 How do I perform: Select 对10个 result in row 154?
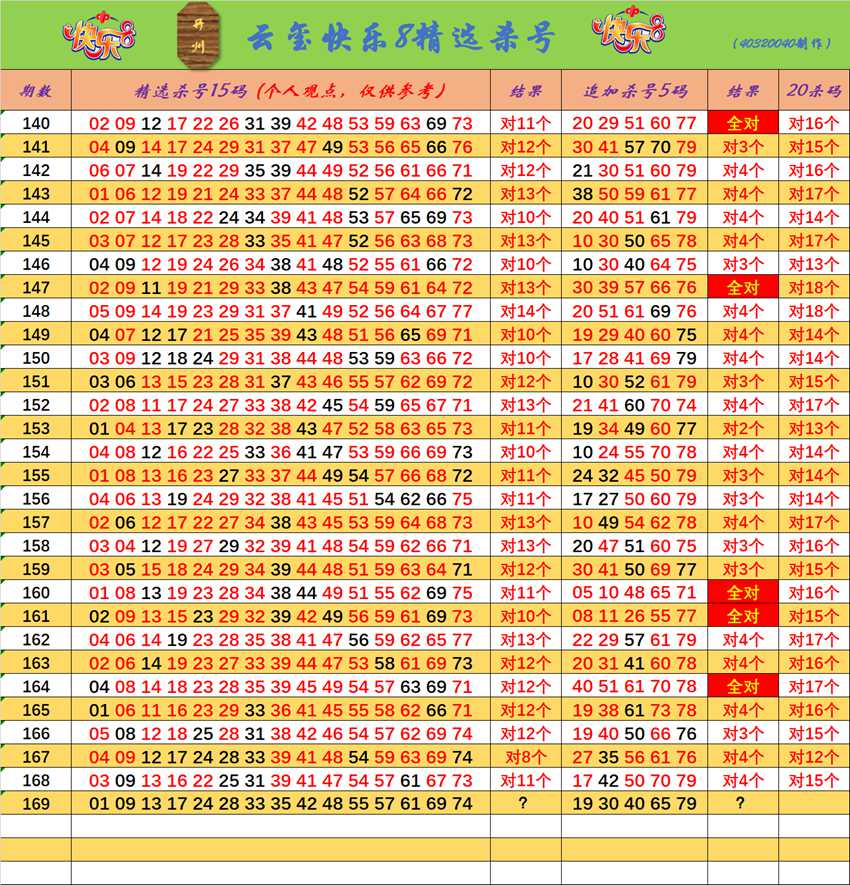click(525, 452)
